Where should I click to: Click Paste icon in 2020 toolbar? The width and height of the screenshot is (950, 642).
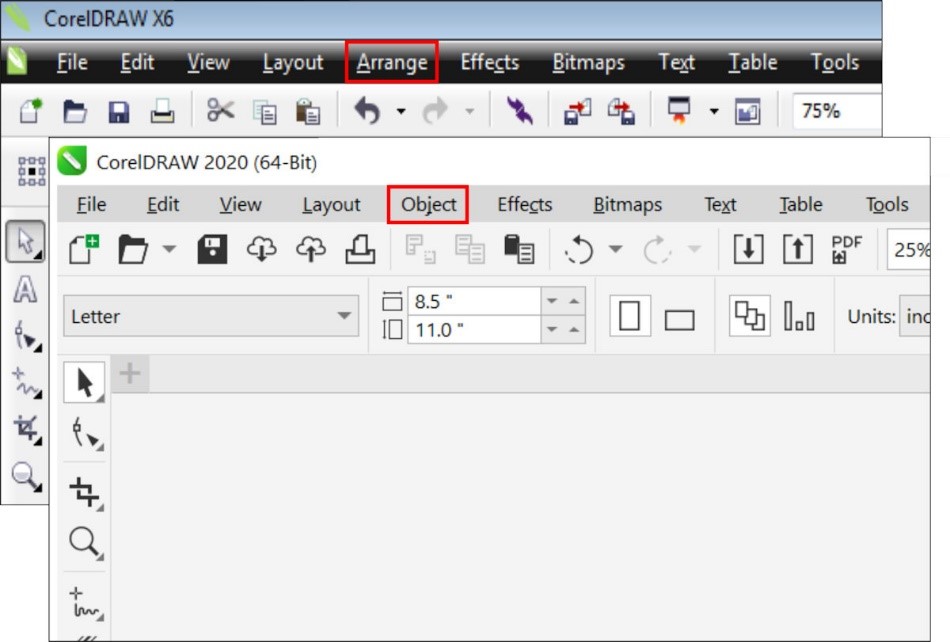pos(519,249)
